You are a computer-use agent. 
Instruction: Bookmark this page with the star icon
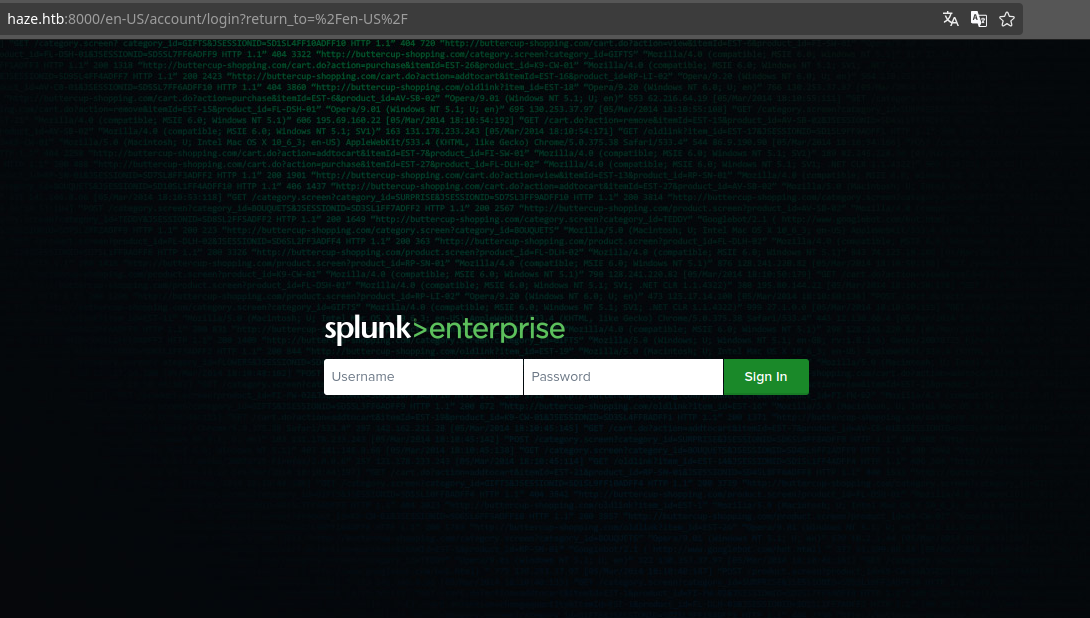pos(1007,19)
